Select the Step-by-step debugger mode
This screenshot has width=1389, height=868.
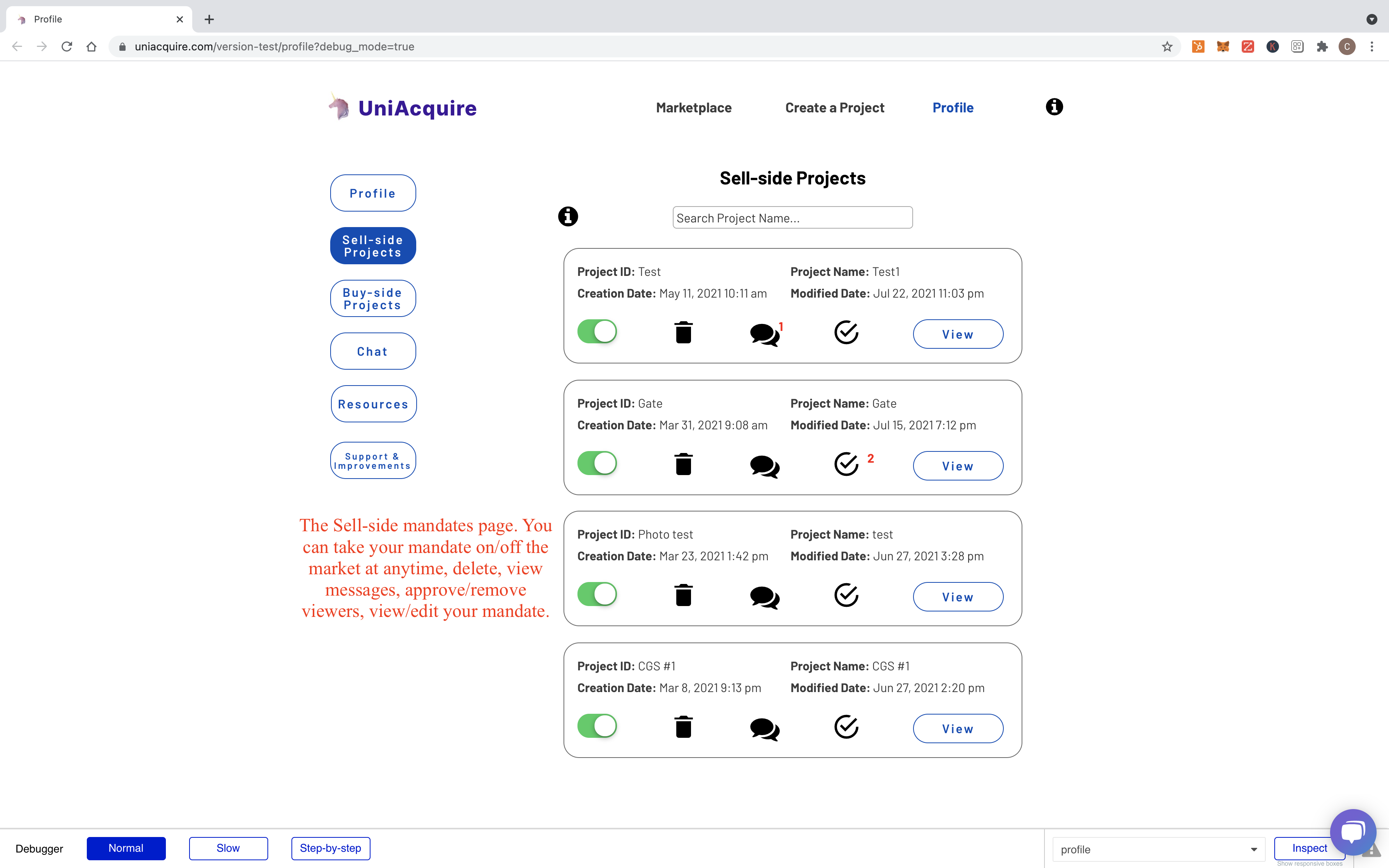click(331, 849)
